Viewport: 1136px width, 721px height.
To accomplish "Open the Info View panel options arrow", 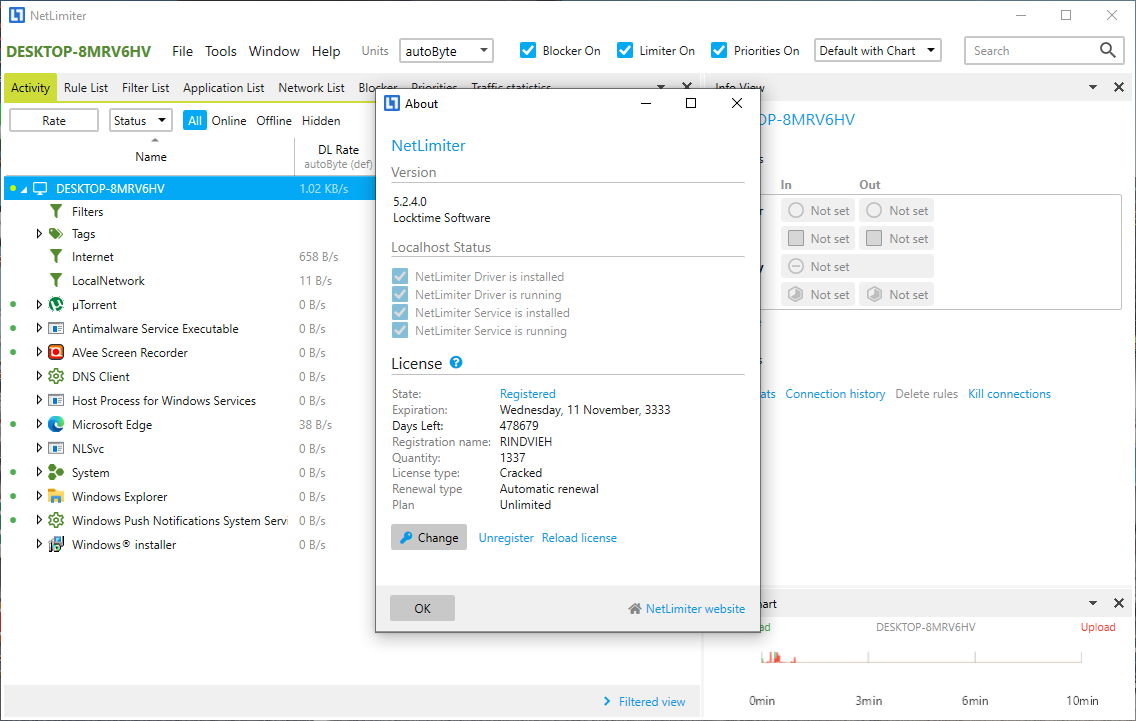I will pyautogui.click(x=1093, y=87).
